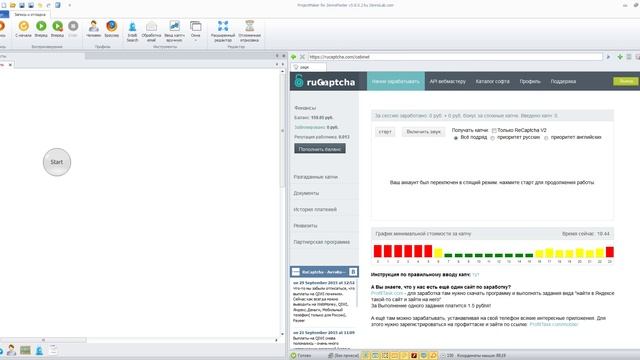
Task: Click the go arrow right of address bar
Action: (609, 57)
